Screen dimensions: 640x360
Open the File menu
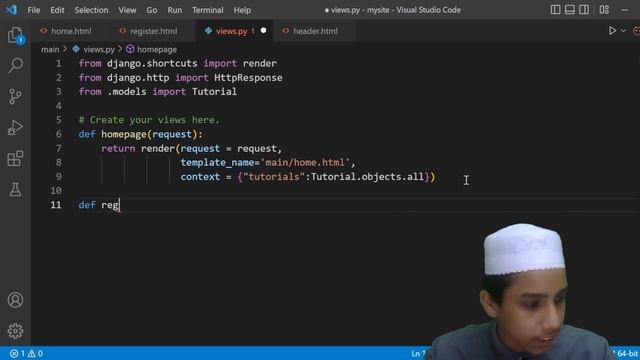[33, 10]
